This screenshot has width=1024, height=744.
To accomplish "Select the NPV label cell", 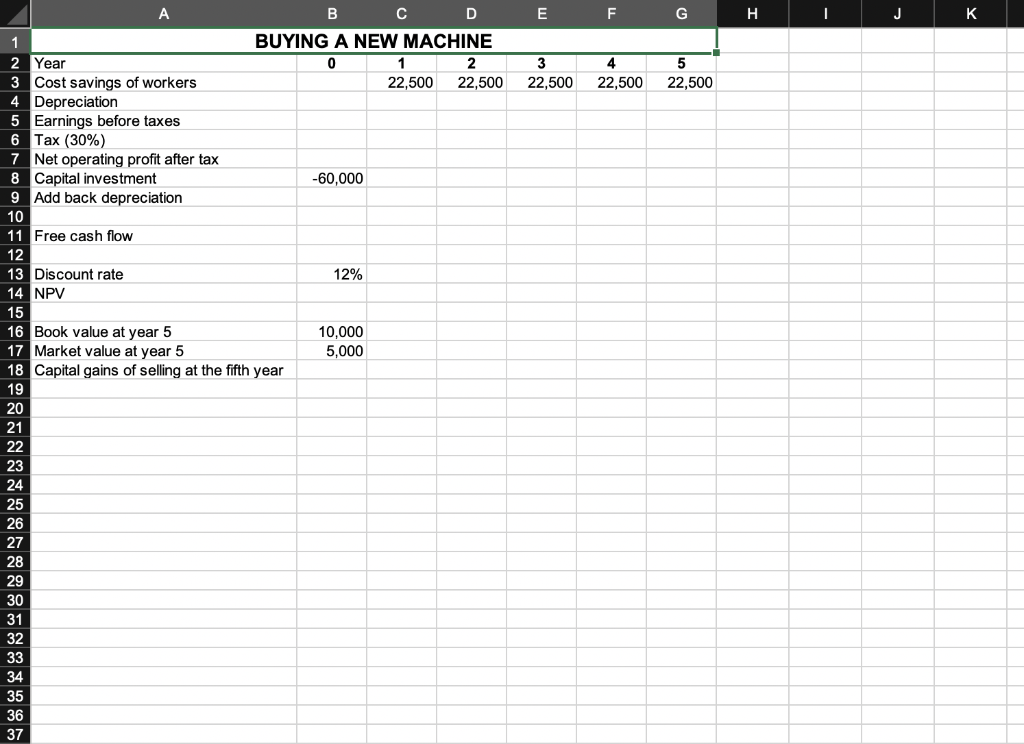I will click(163, 293).
